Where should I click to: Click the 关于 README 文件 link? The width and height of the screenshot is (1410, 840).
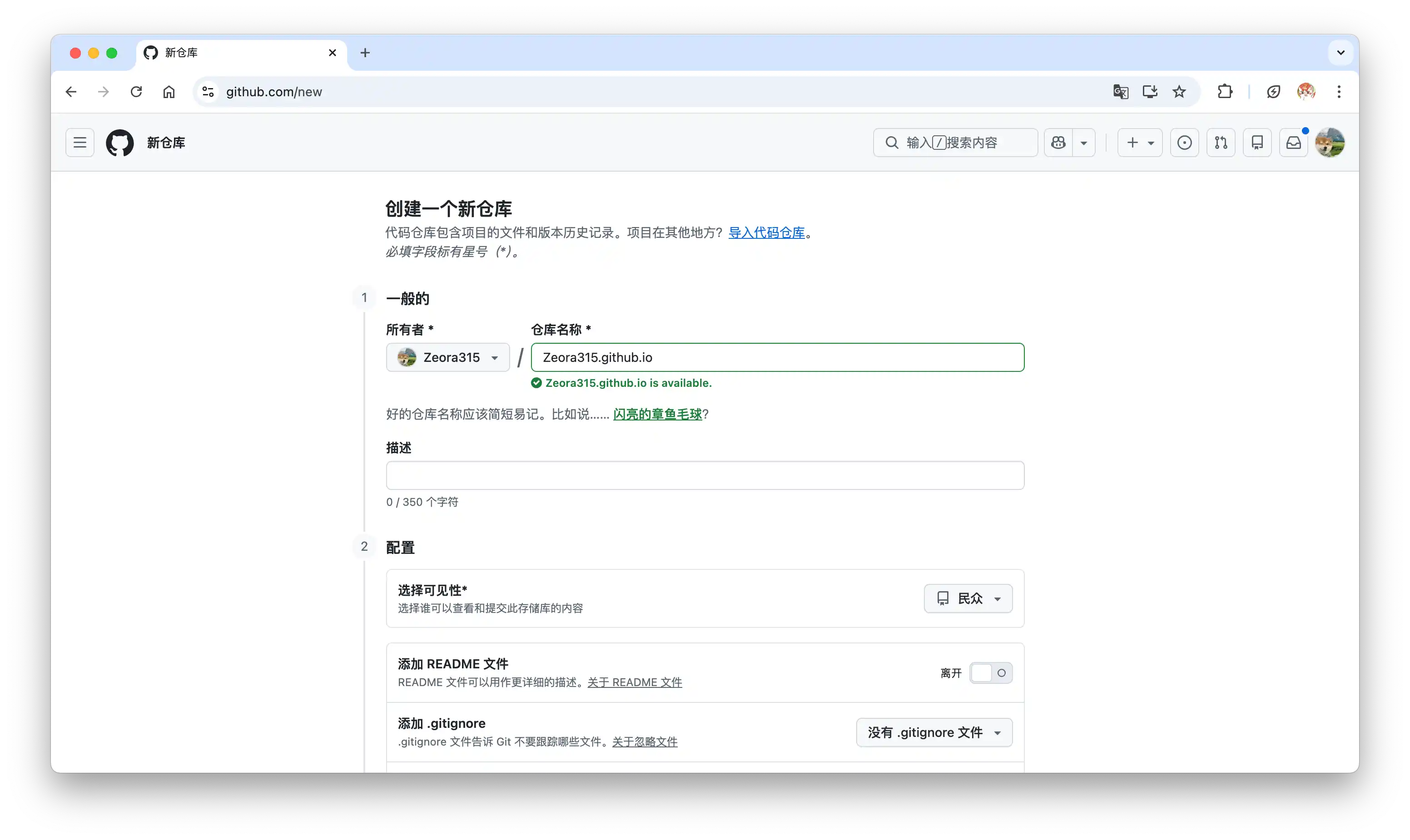click(634, 682)
